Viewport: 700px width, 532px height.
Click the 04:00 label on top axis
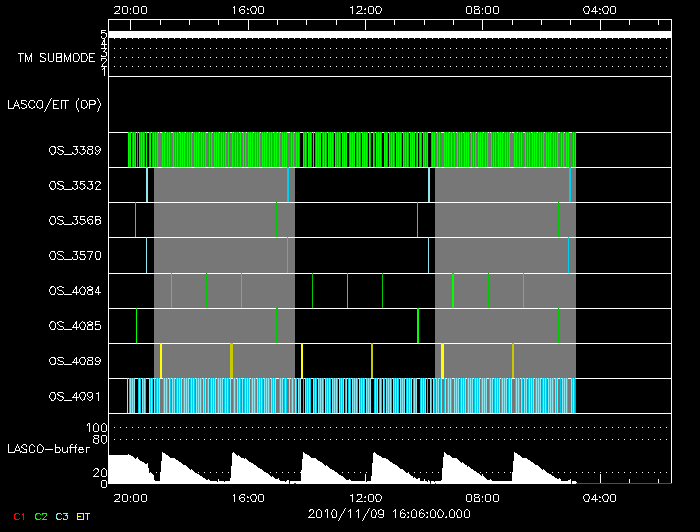click(600, 10)
